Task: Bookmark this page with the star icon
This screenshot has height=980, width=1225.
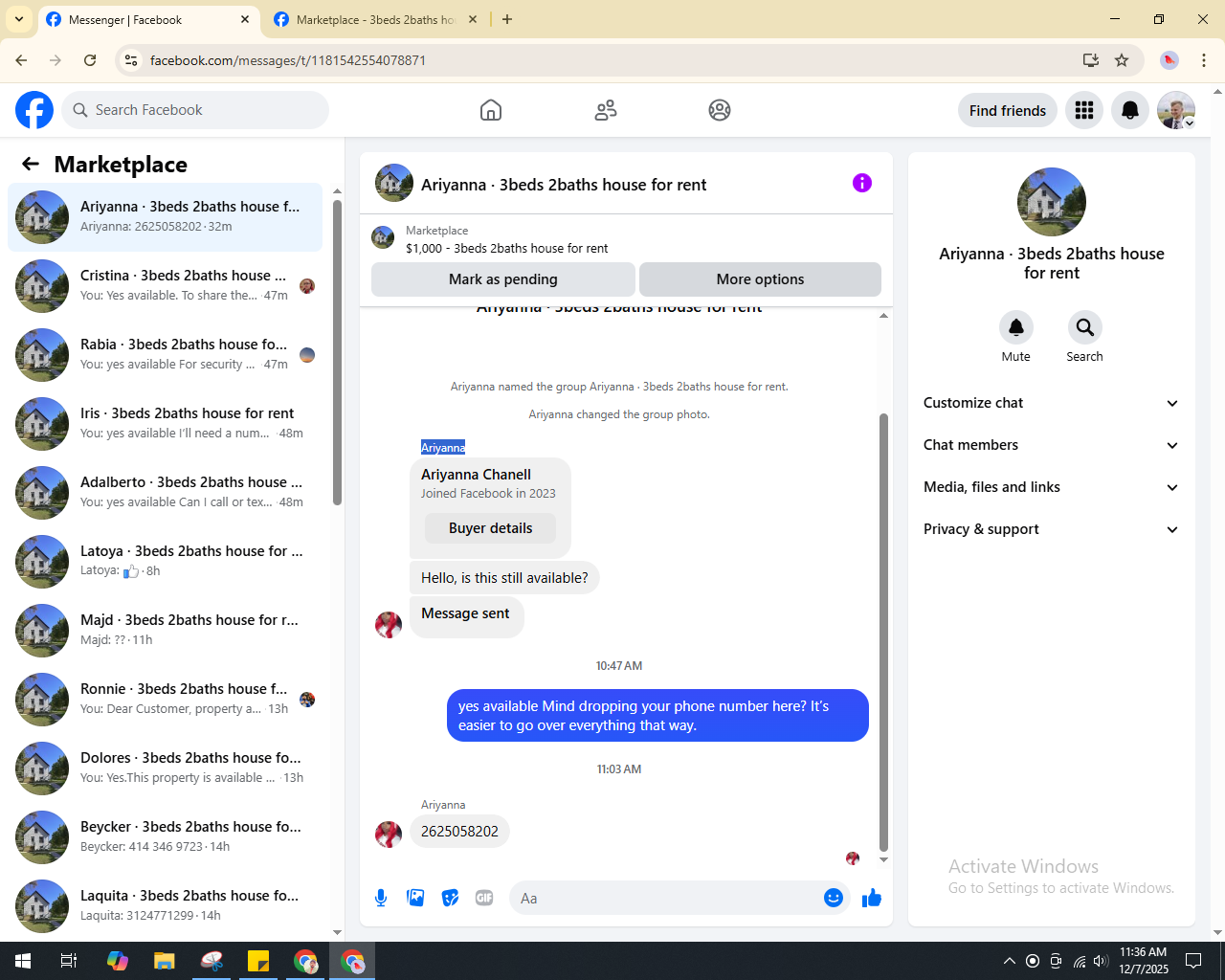Action: coord(1122,60)
